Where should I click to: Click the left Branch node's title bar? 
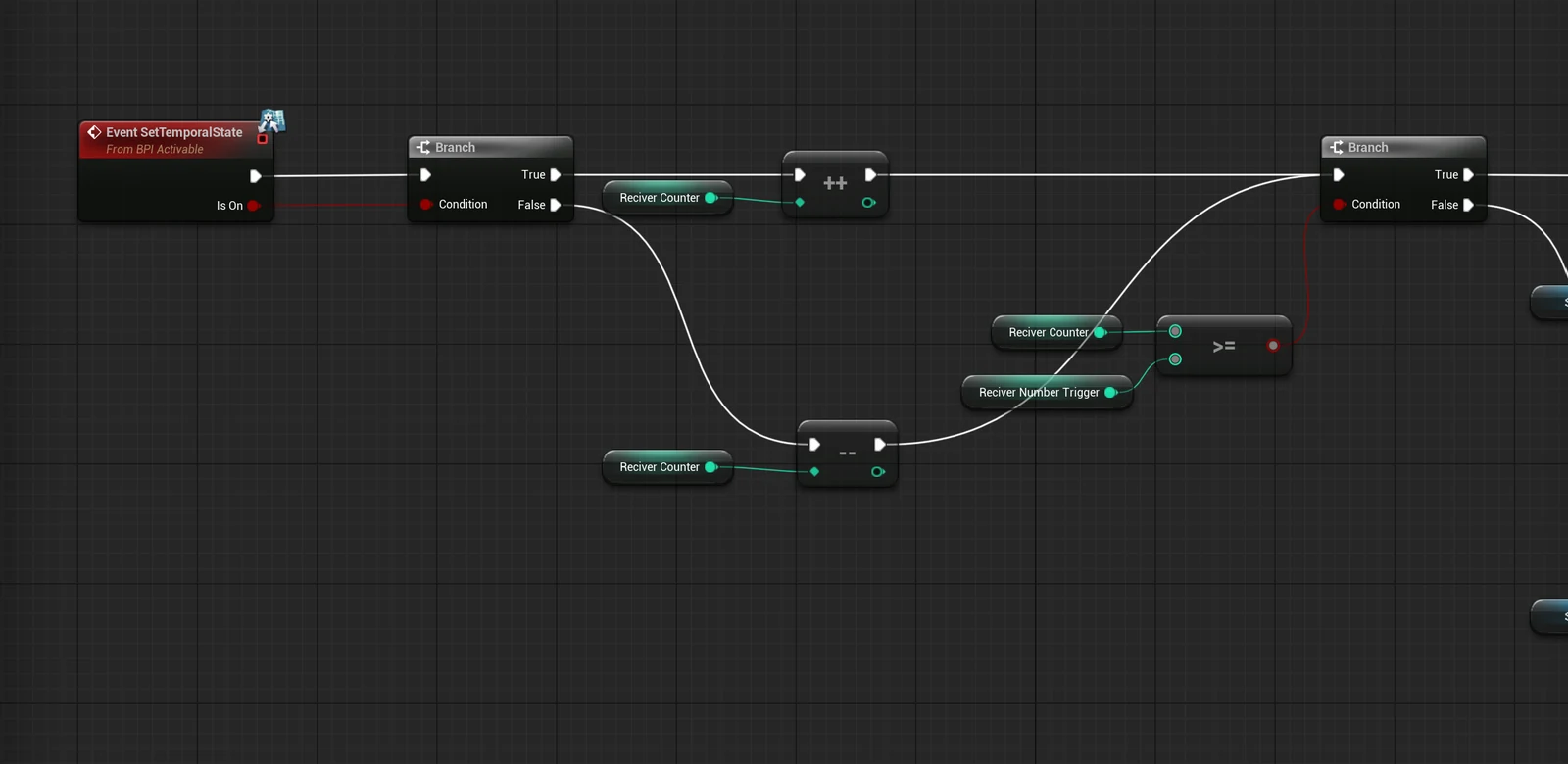[490, 147]
